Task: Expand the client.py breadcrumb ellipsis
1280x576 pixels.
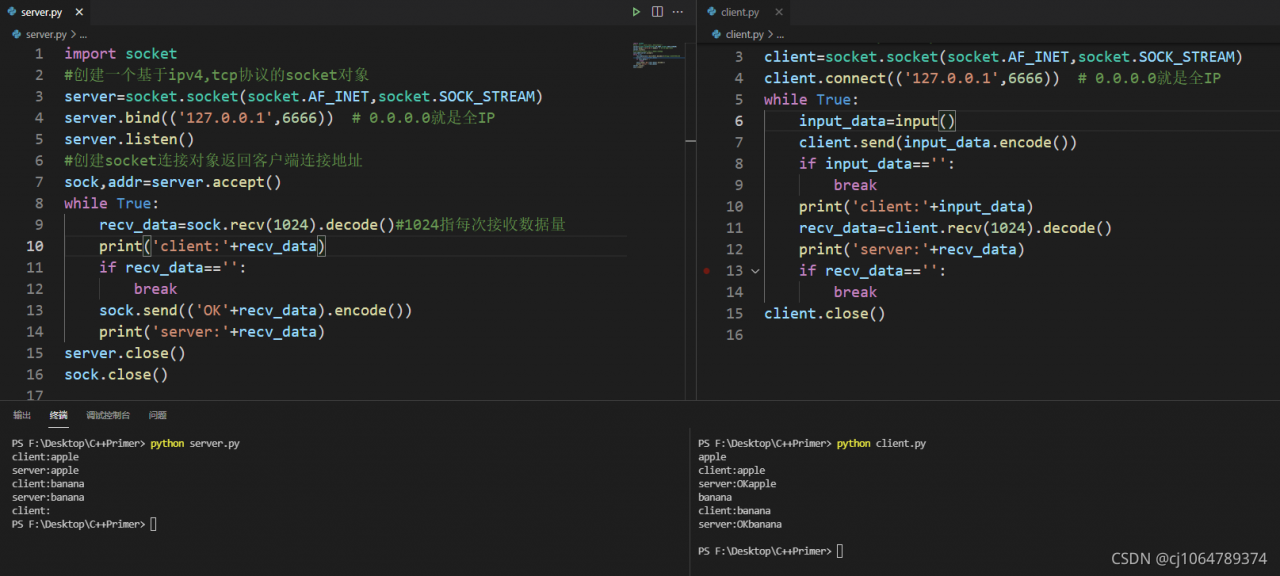Action: click(x=779, y=34)
